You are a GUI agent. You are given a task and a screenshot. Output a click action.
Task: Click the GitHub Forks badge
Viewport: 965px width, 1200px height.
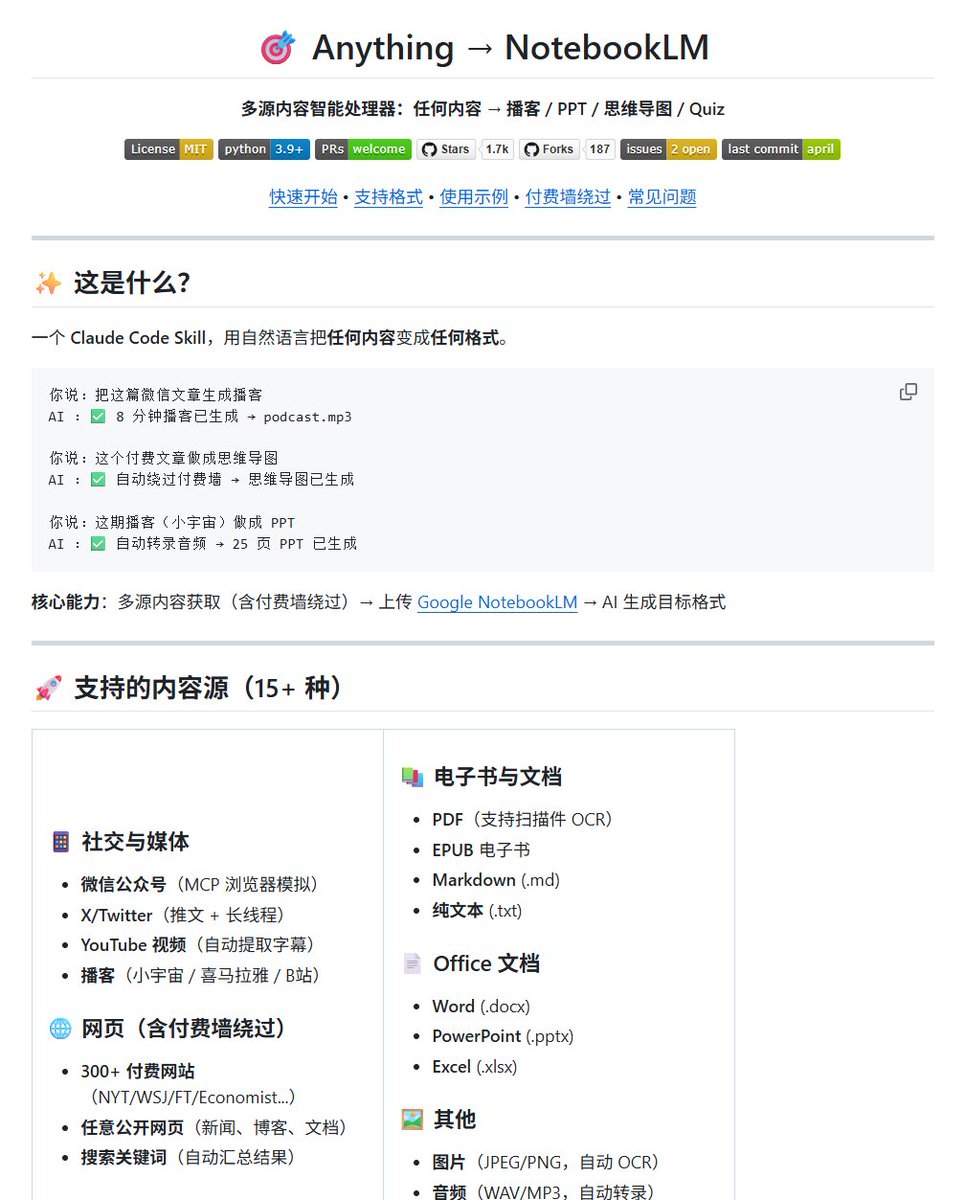[x=549, y=149]
